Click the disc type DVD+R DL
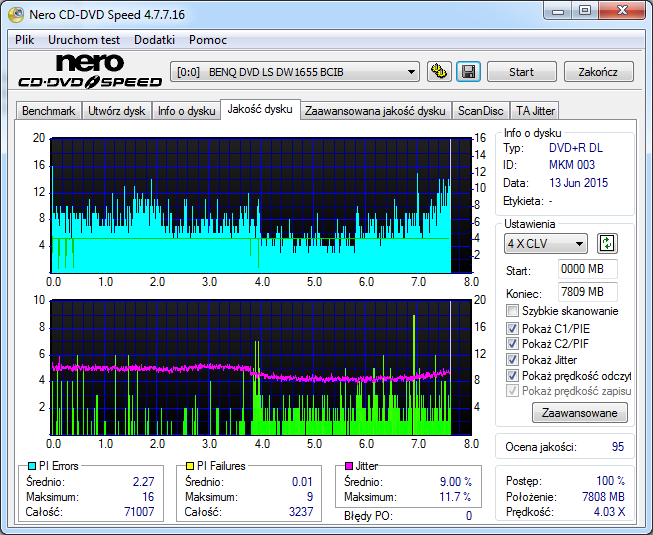The height and width of the screenshot is (535, 653). click(x=576, y=148)
